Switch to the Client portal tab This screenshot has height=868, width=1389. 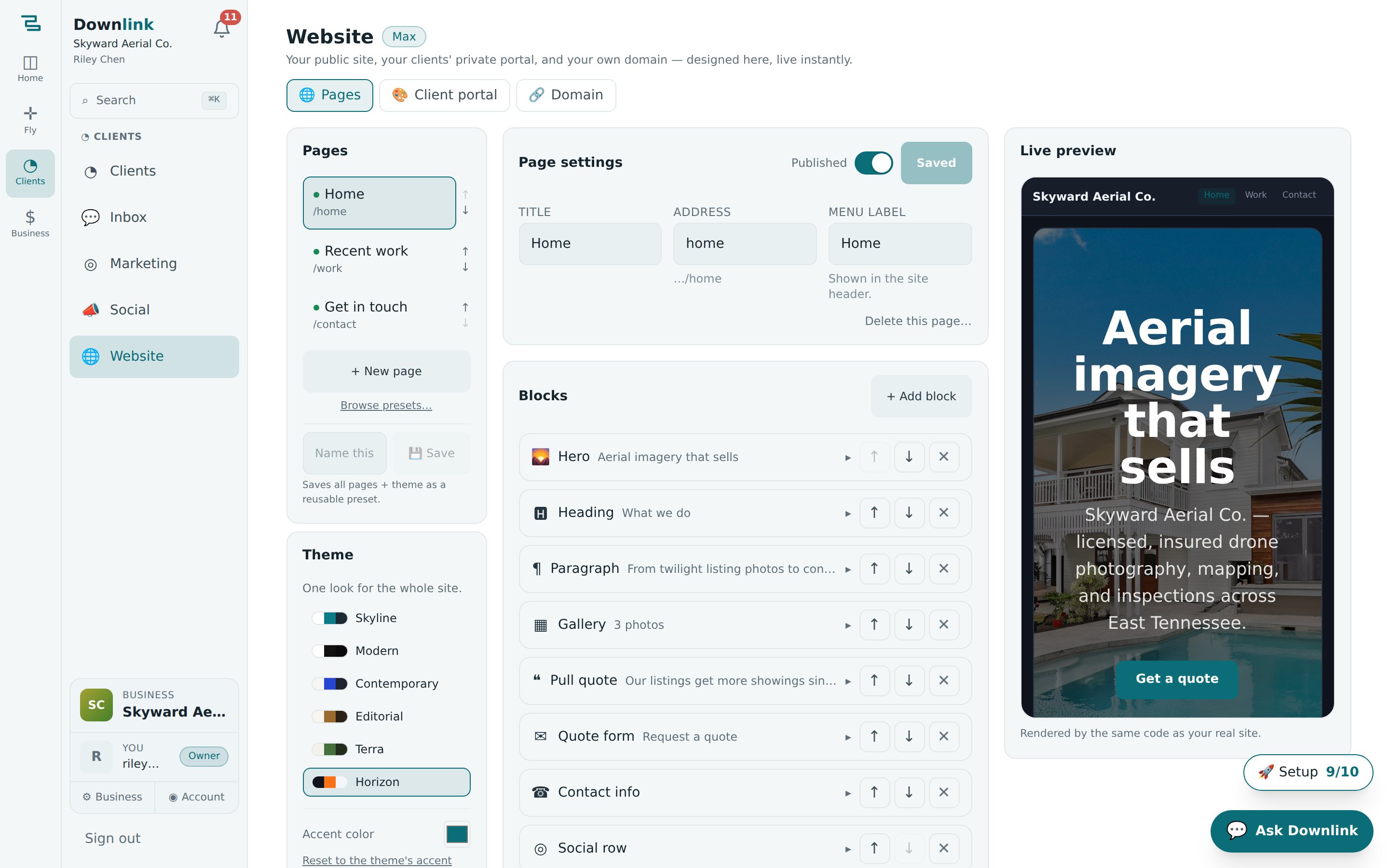point(444,95)
